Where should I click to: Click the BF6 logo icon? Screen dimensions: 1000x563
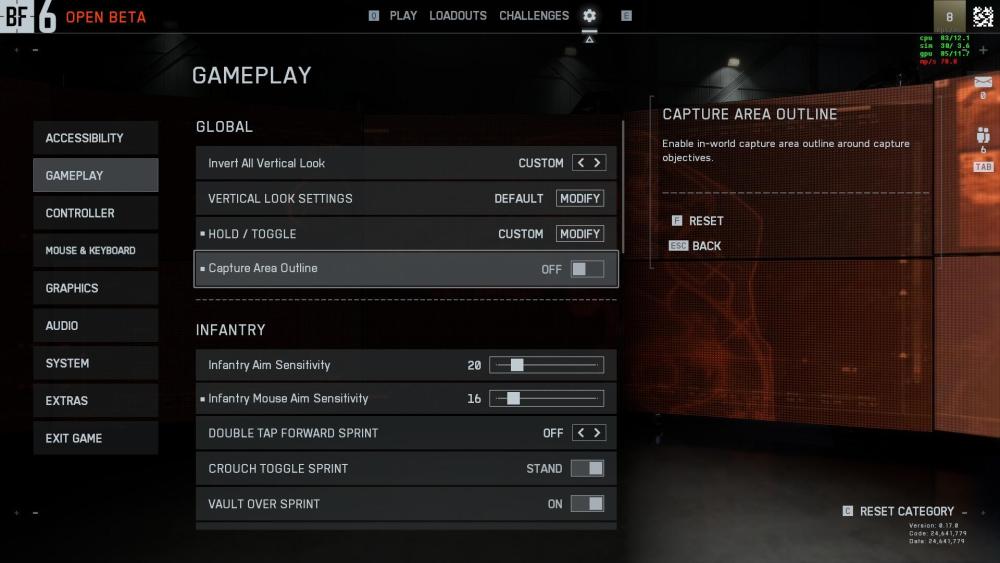(x=29, y=17)
